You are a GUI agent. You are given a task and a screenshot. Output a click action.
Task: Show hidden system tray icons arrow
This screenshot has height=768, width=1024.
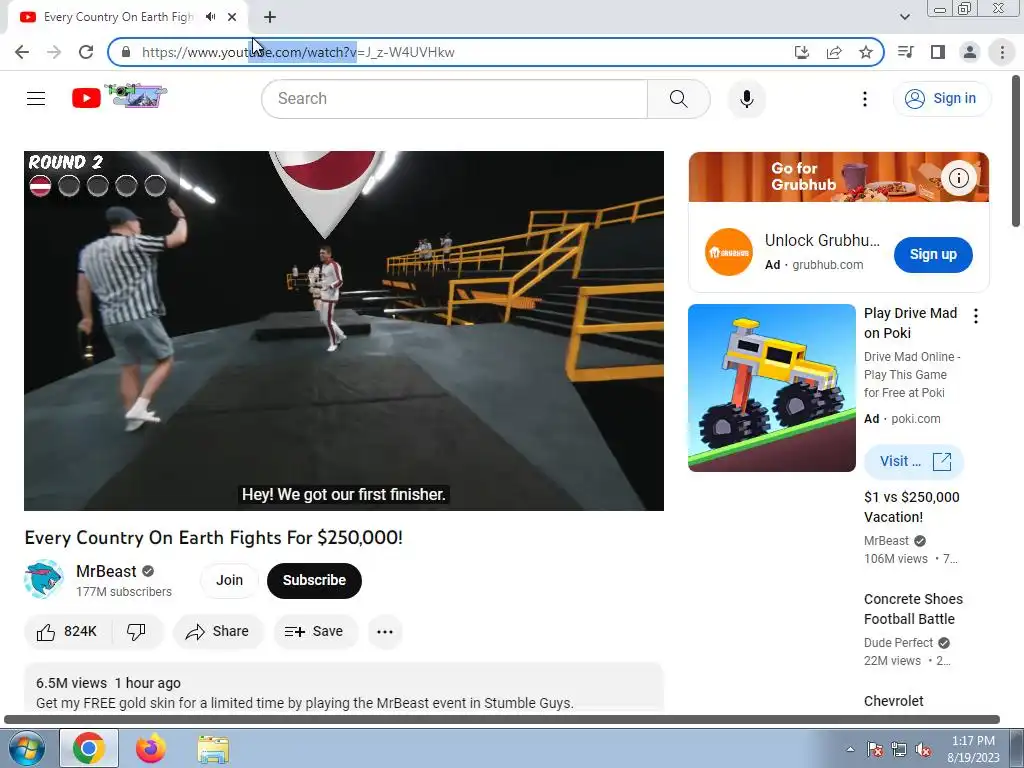[850, 749]
